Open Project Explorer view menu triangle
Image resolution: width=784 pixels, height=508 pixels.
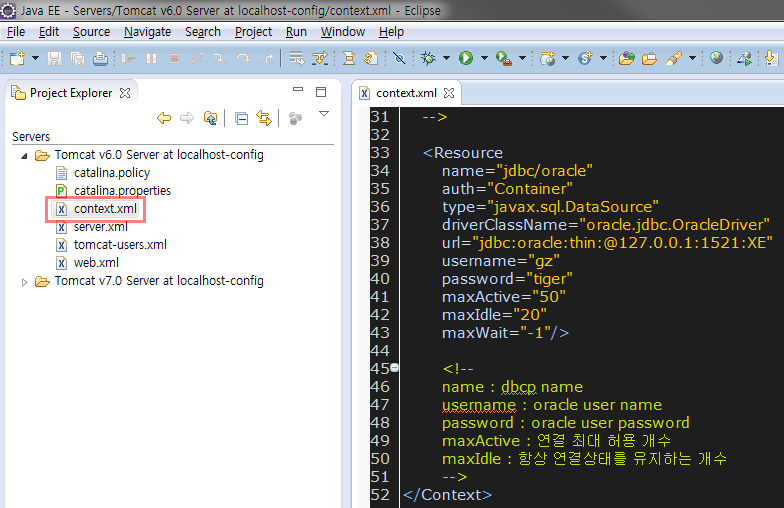(x=323, y=115)
